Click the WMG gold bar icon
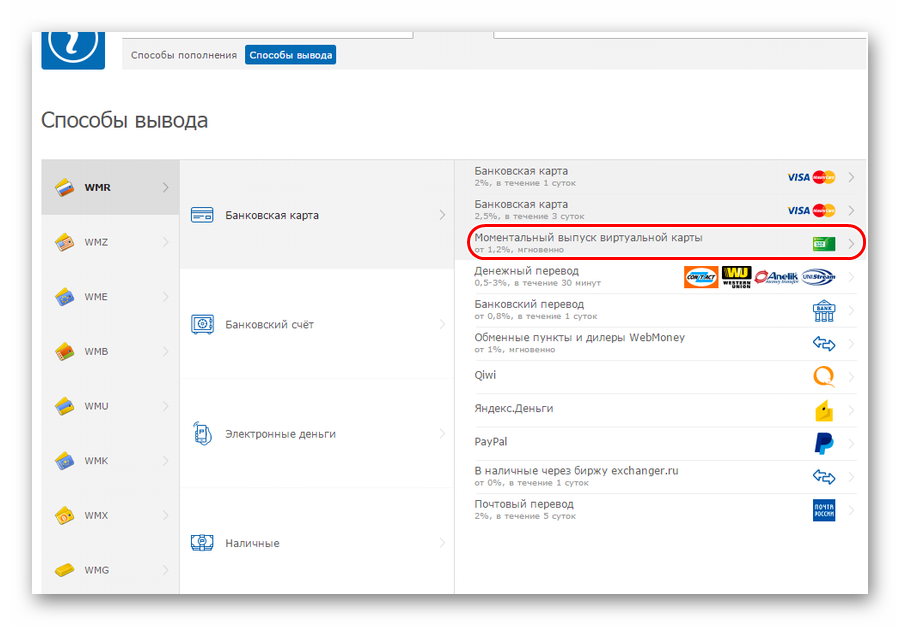The width and height of the screenshot is (900, 626). point(64,570)
